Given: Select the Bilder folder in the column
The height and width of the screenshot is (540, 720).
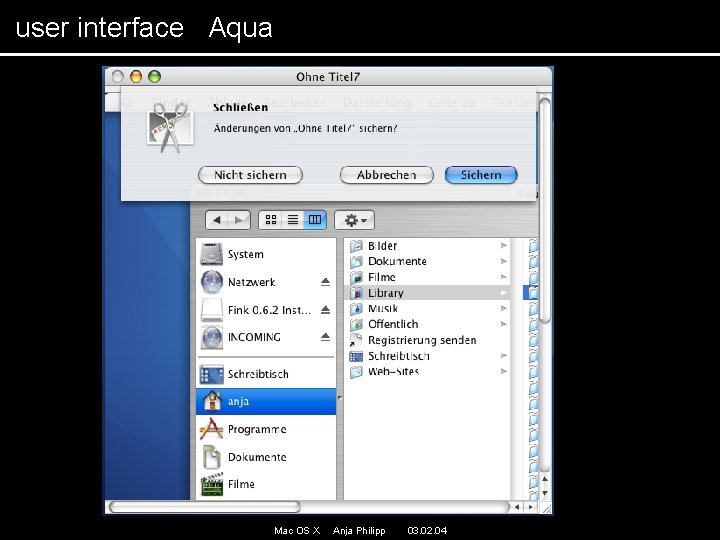Looking at the screenshot, I should coord(427,246).
